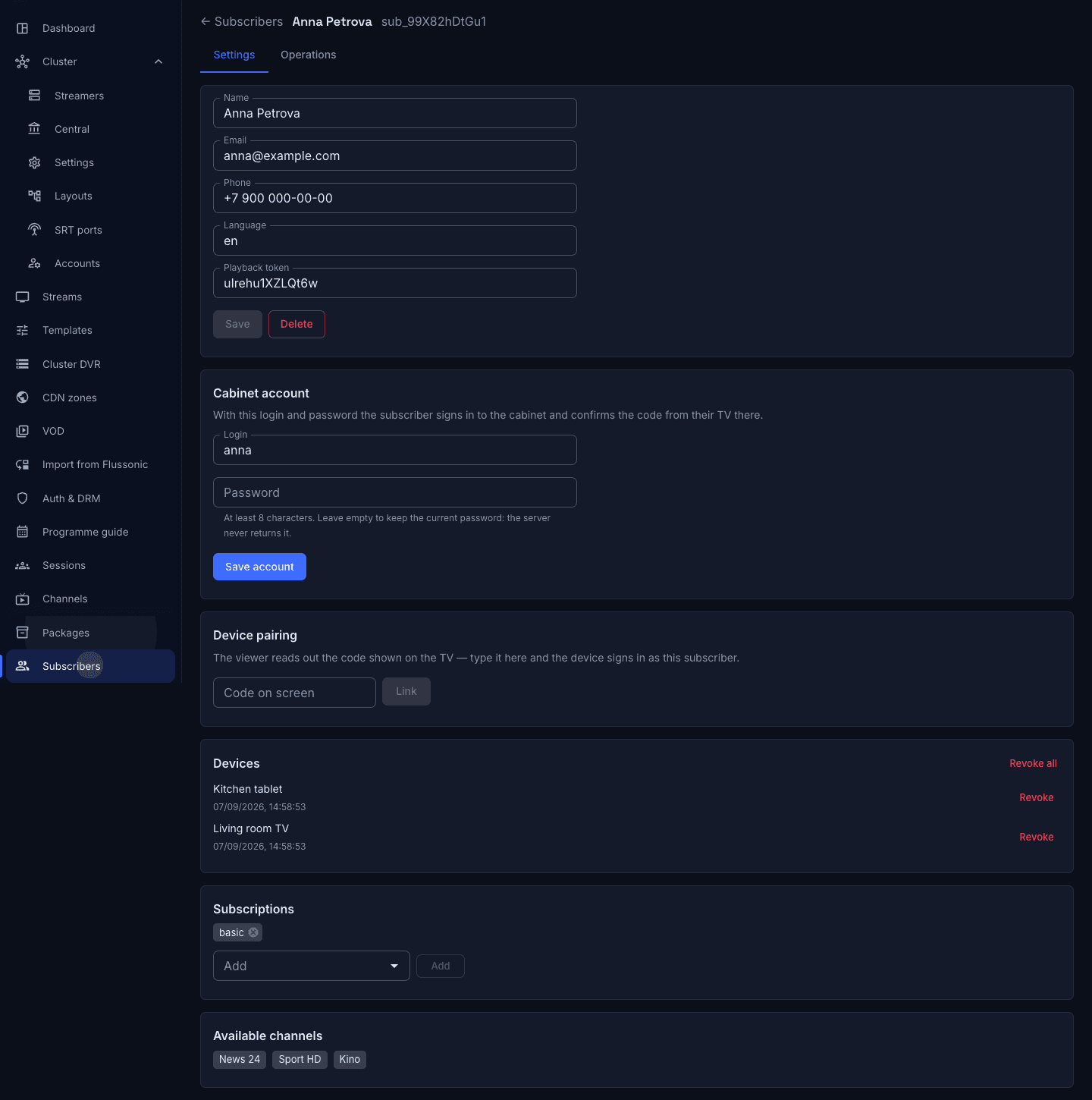The image size is (1092, 1100).
Task: Click the Packages box icon
Action: coord(23,633)
